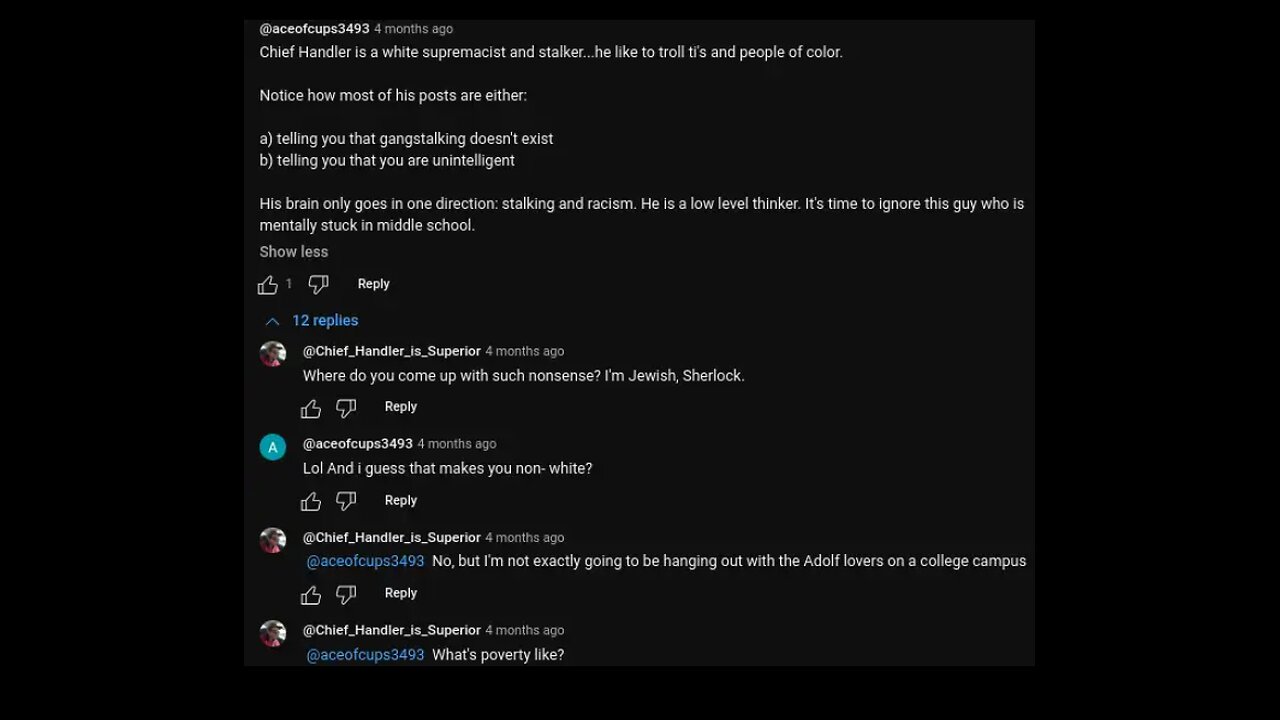Like the "college campus" reply
This screenshot has width=1280, height=720.
coord(311,595)
